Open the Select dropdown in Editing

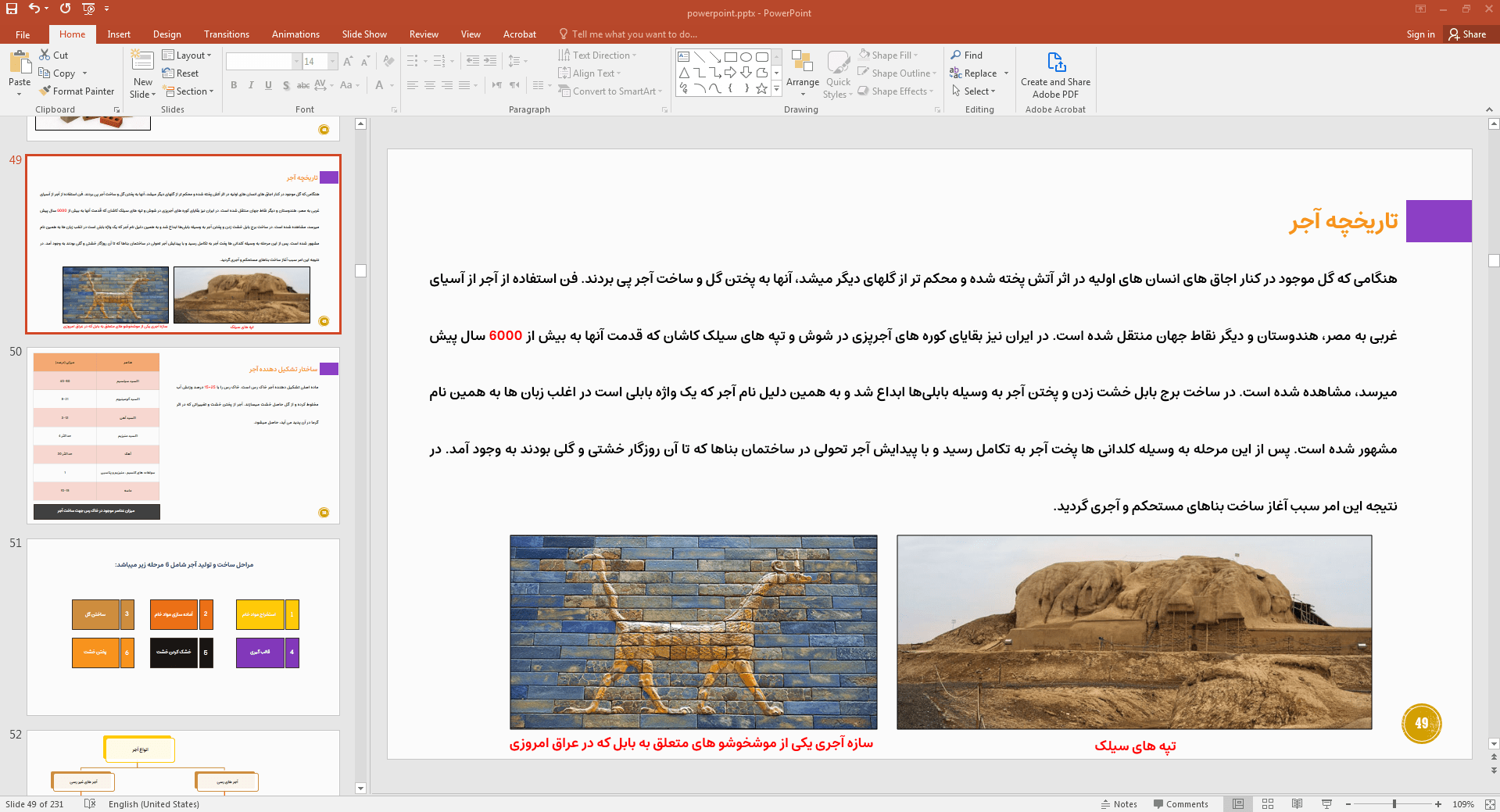pos(974,91)
